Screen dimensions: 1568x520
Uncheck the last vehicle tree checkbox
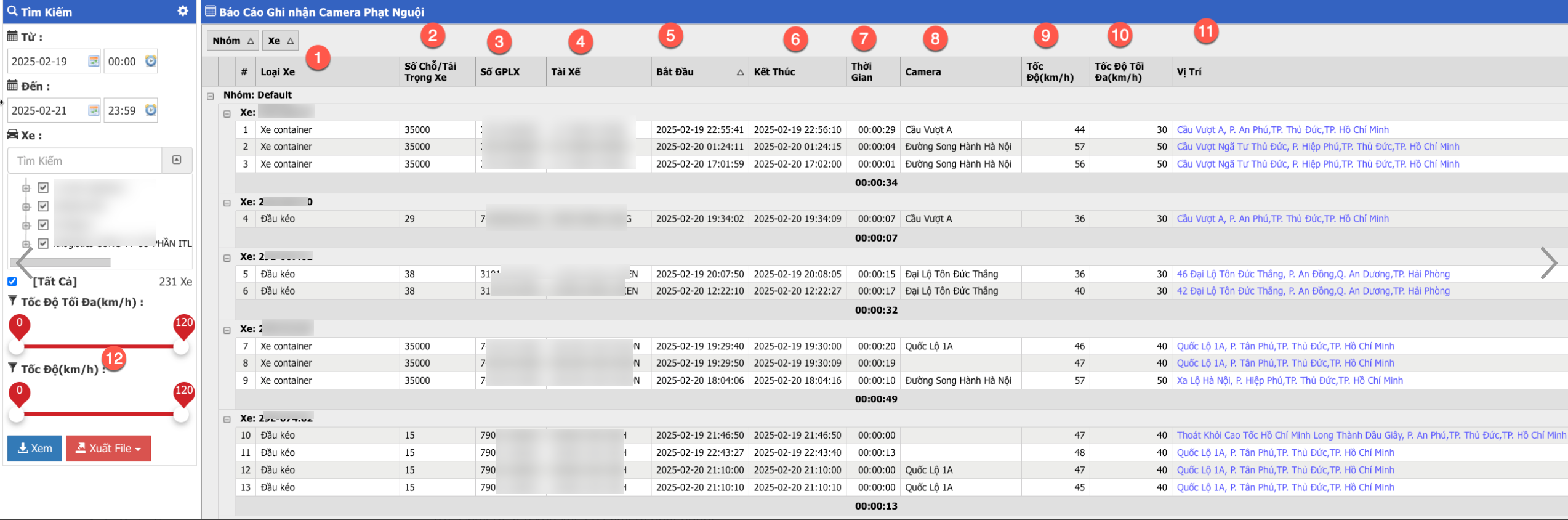pos(43,243)
